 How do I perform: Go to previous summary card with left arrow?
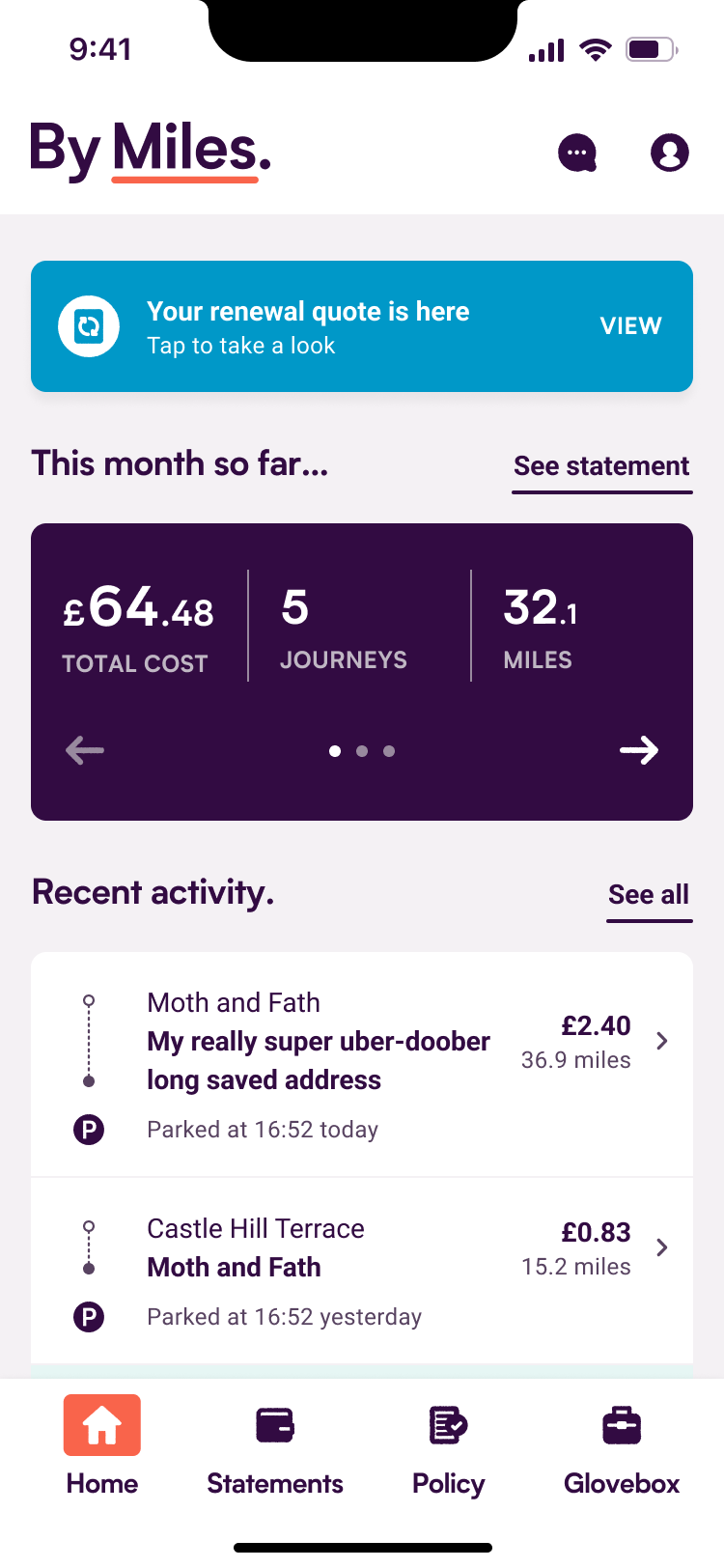pos(85,750)
